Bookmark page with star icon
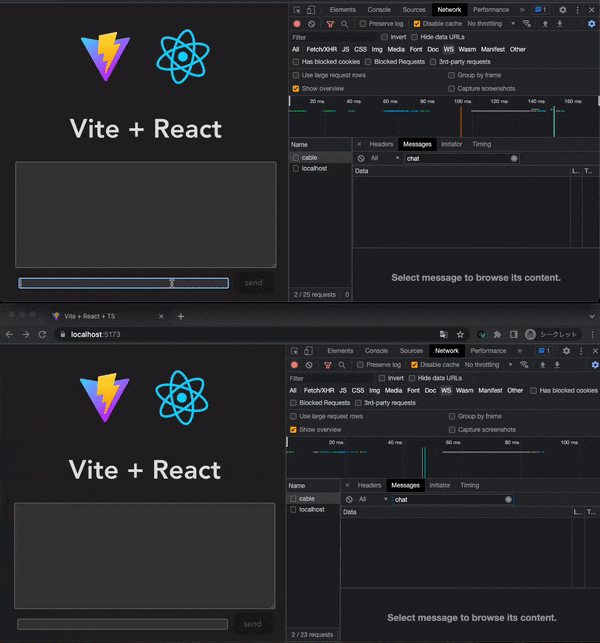Viewport: 600px width, 643px height. click(460, 335)
